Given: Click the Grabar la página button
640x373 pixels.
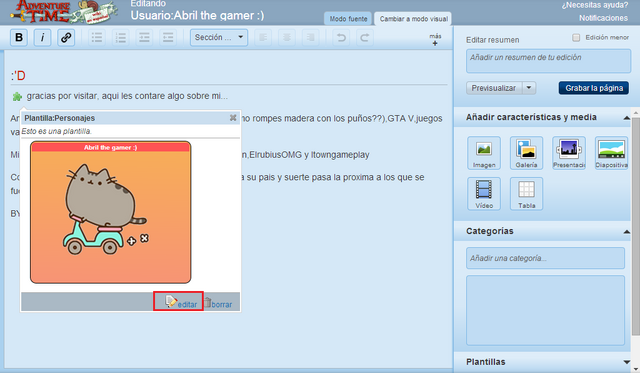Looking at the screenshot, I should (594, 88).
